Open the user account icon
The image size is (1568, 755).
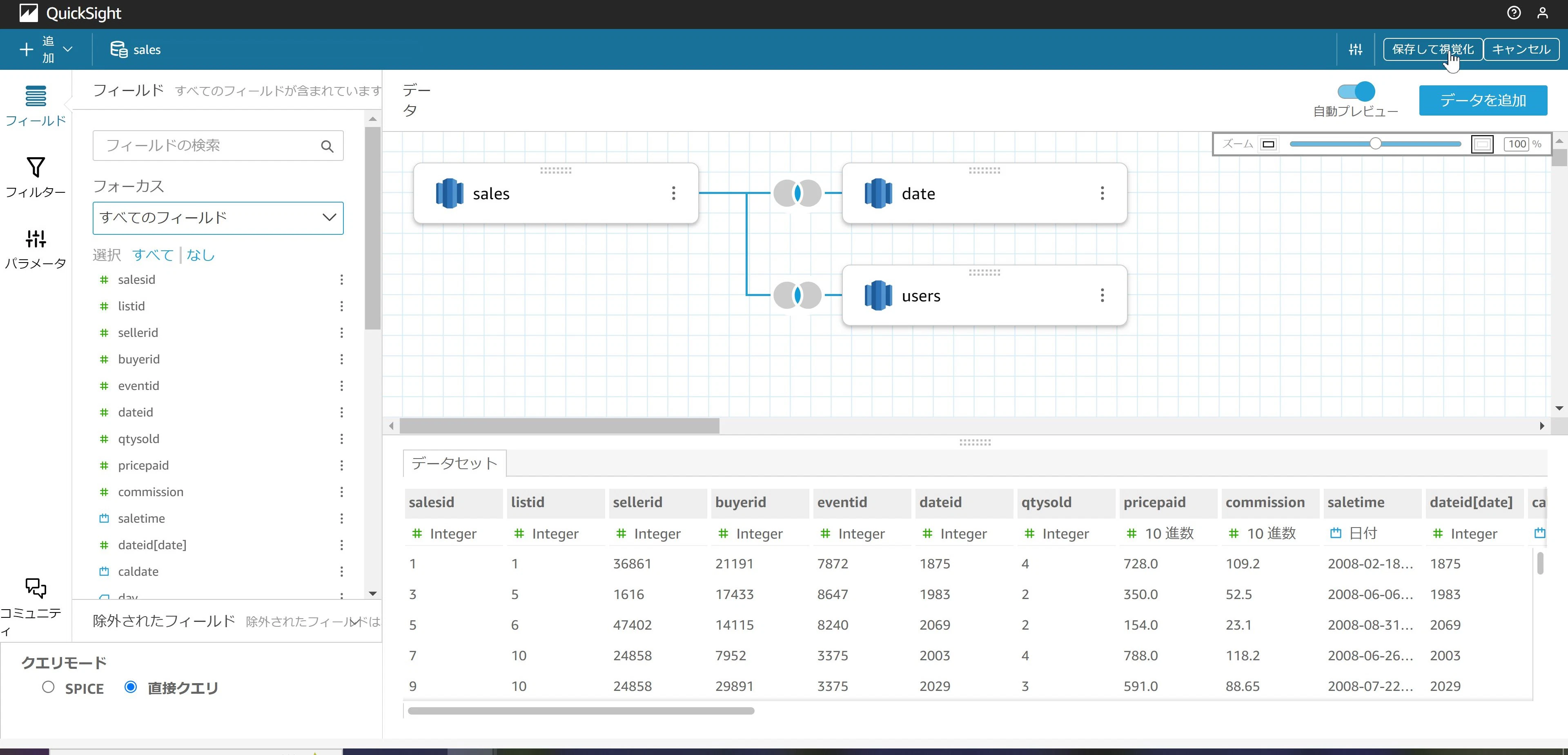[1542, 13]
